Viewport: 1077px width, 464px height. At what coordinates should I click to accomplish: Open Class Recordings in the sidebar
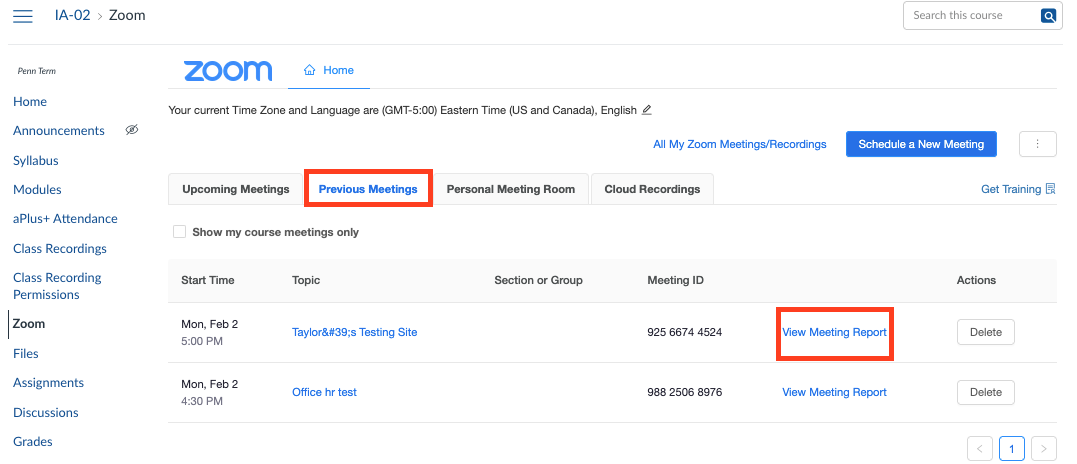[60, 248]
